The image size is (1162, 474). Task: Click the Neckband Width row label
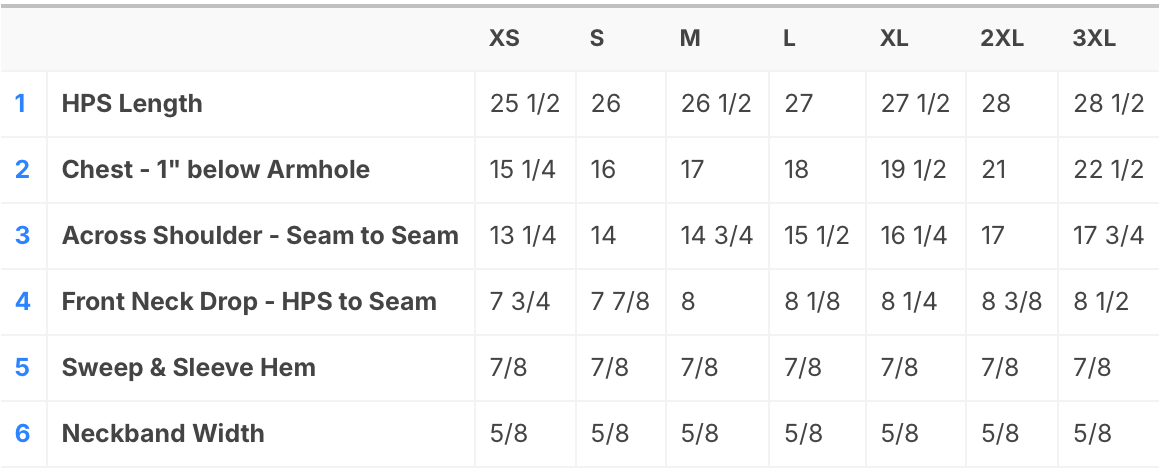coord(163,433)
